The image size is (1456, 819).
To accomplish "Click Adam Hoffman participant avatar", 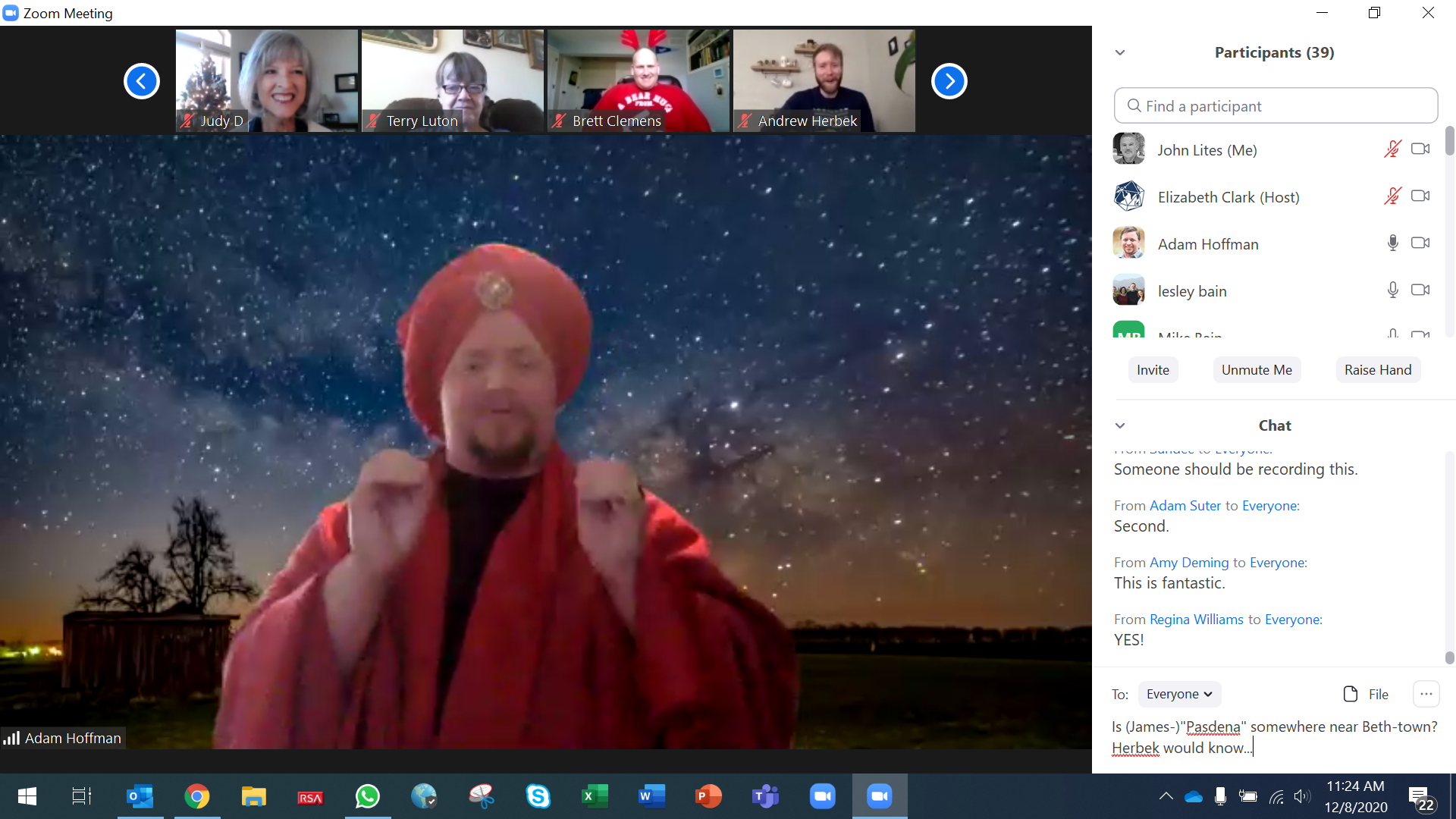I will [x=1128, y=243].
